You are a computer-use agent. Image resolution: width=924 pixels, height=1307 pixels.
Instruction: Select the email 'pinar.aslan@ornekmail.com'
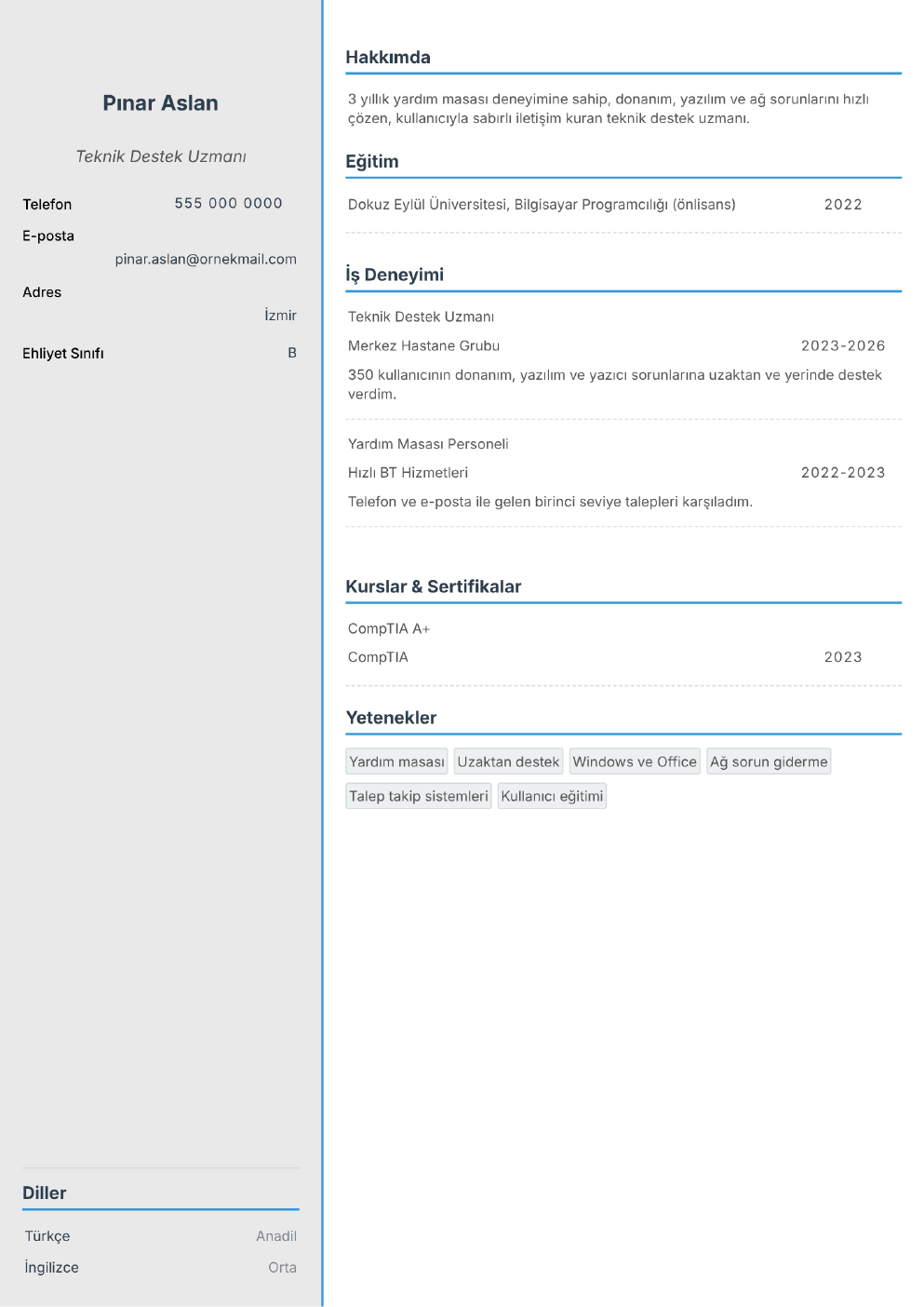206,259
